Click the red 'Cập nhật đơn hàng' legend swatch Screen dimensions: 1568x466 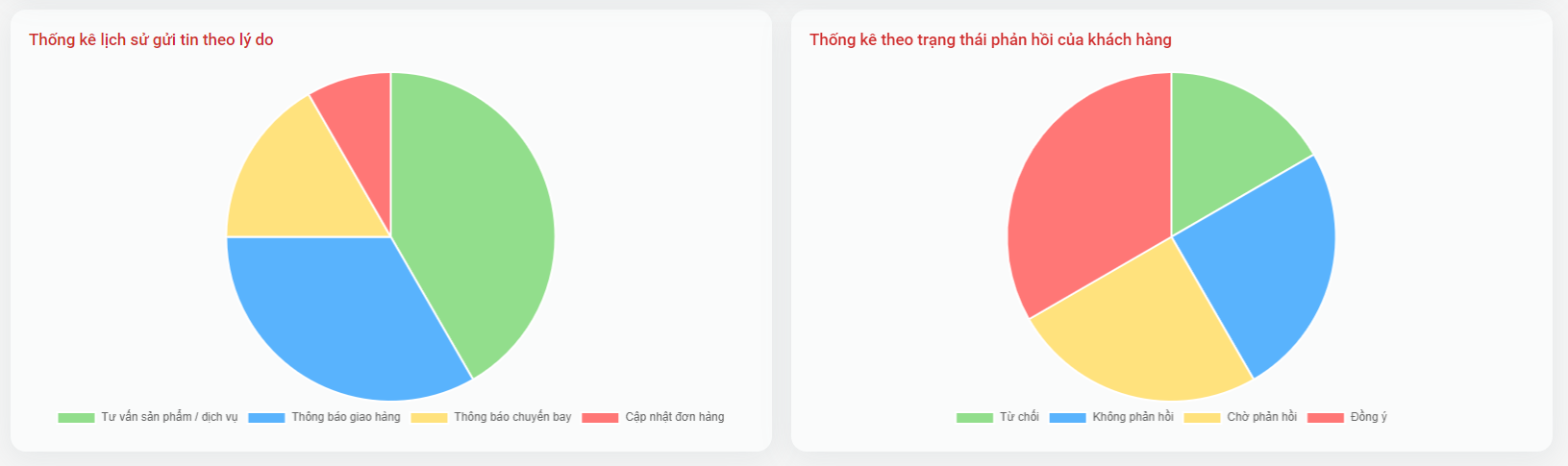[600, 418]
